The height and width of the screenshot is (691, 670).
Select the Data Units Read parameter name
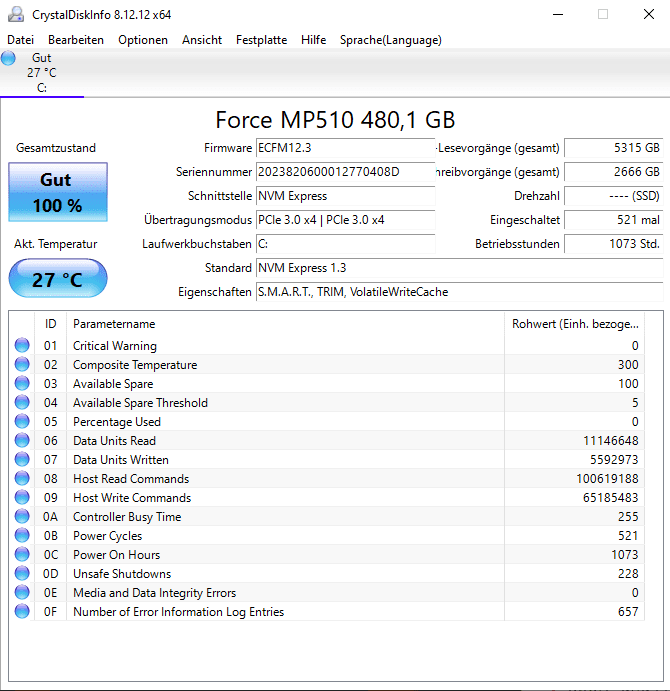[114, 441]
